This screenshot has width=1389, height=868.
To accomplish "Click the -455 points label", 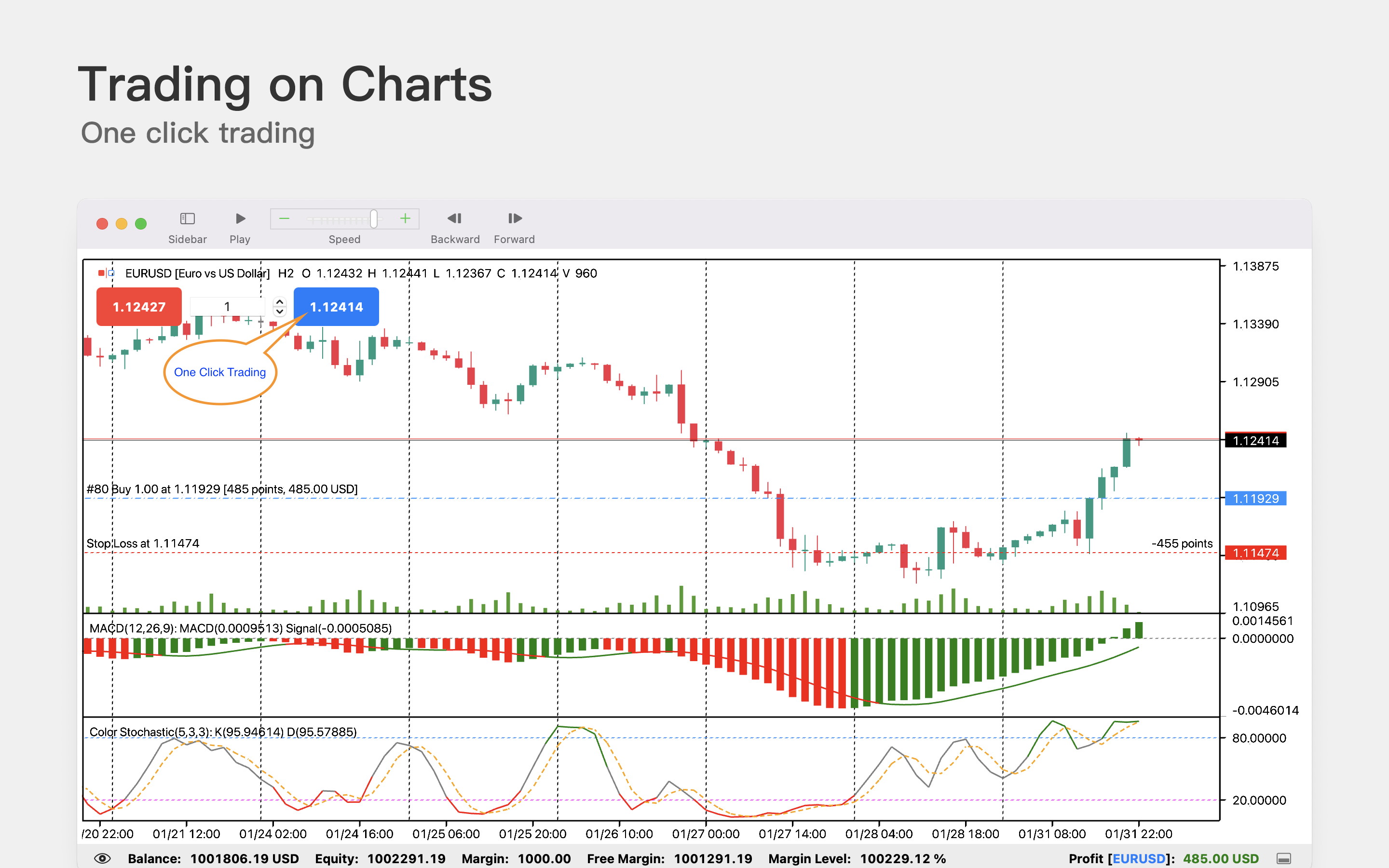I will (x=1182, y=543).
